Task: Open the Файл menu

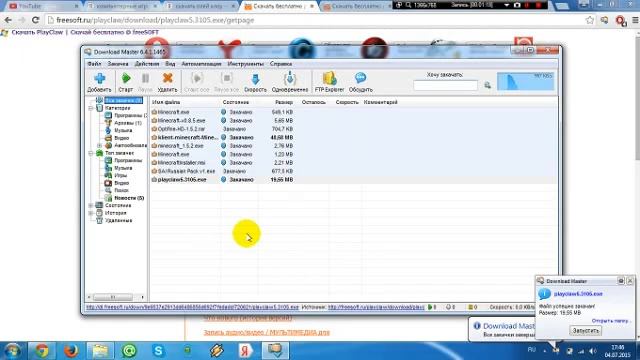Action: (94, 64)
